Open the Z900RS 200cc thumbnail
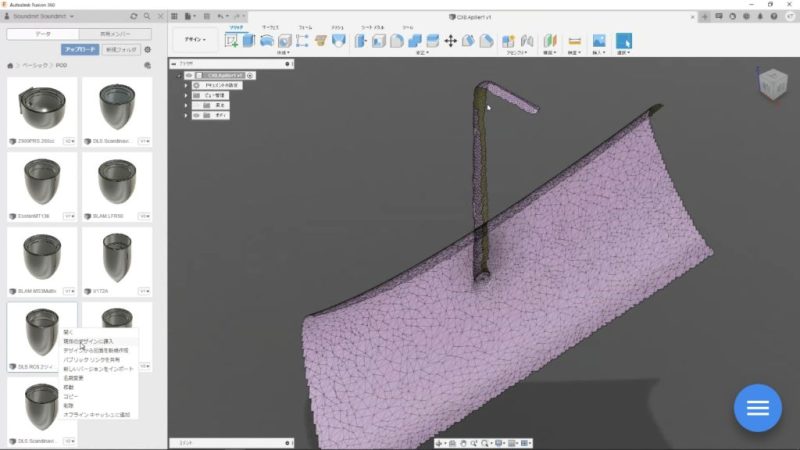 tap(42, 108)
